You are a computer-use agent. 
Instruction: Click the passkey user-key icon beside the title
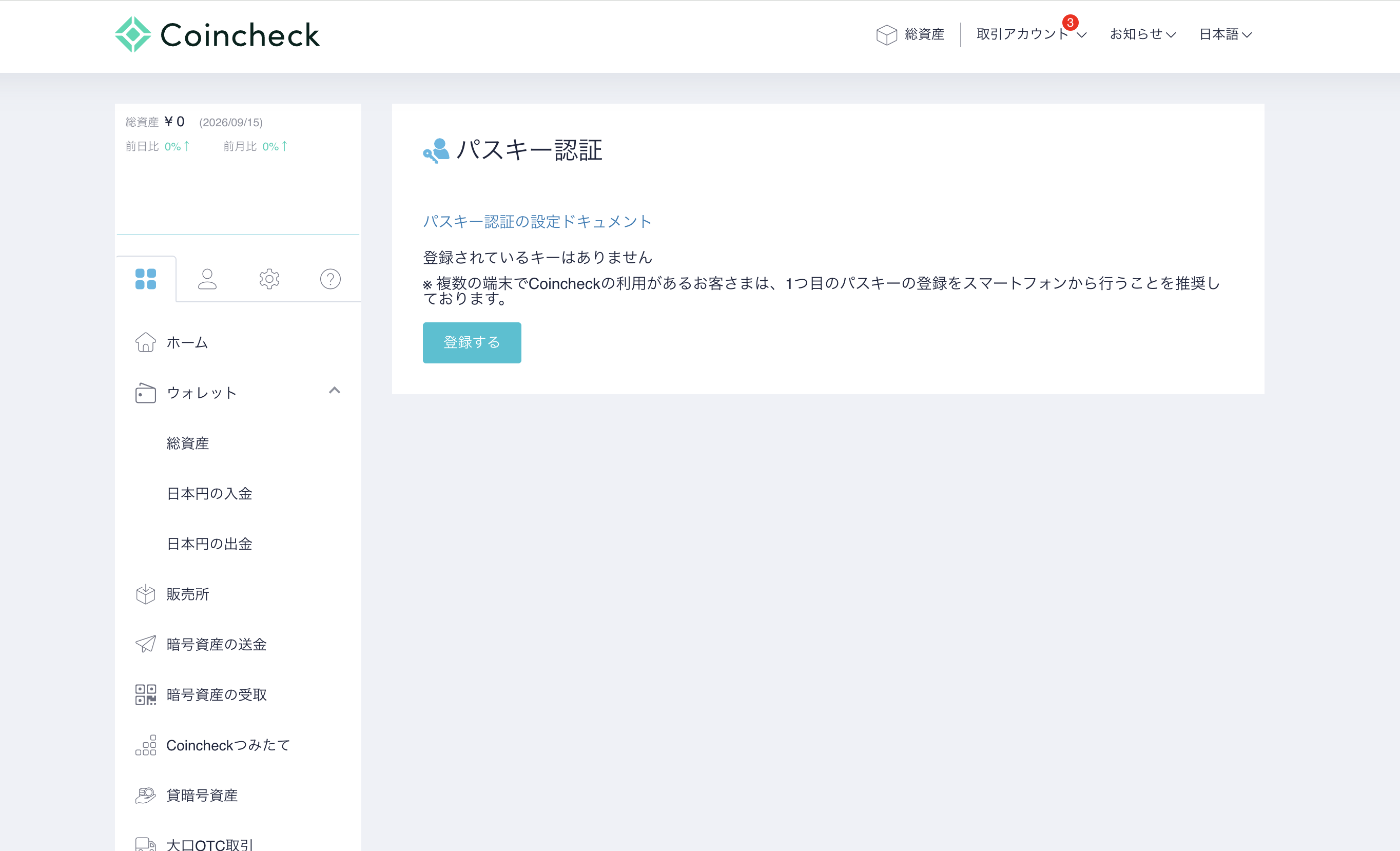(436, 150)
